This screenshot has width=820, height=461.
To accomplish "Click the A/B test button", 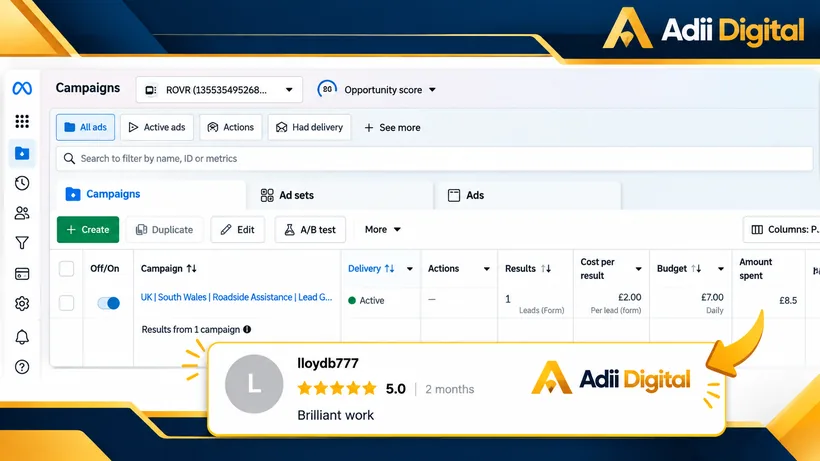I will (310, 229).
